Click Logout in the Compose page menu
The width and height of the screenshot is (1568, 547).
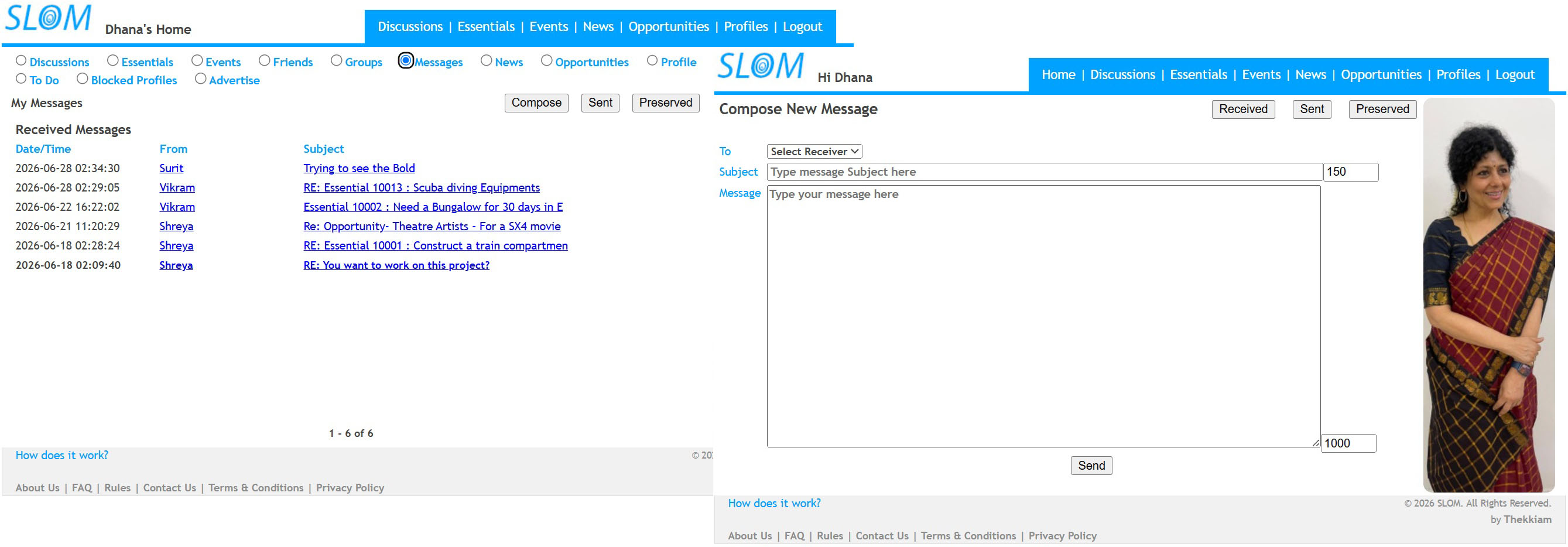click(x=1515, y=75)
